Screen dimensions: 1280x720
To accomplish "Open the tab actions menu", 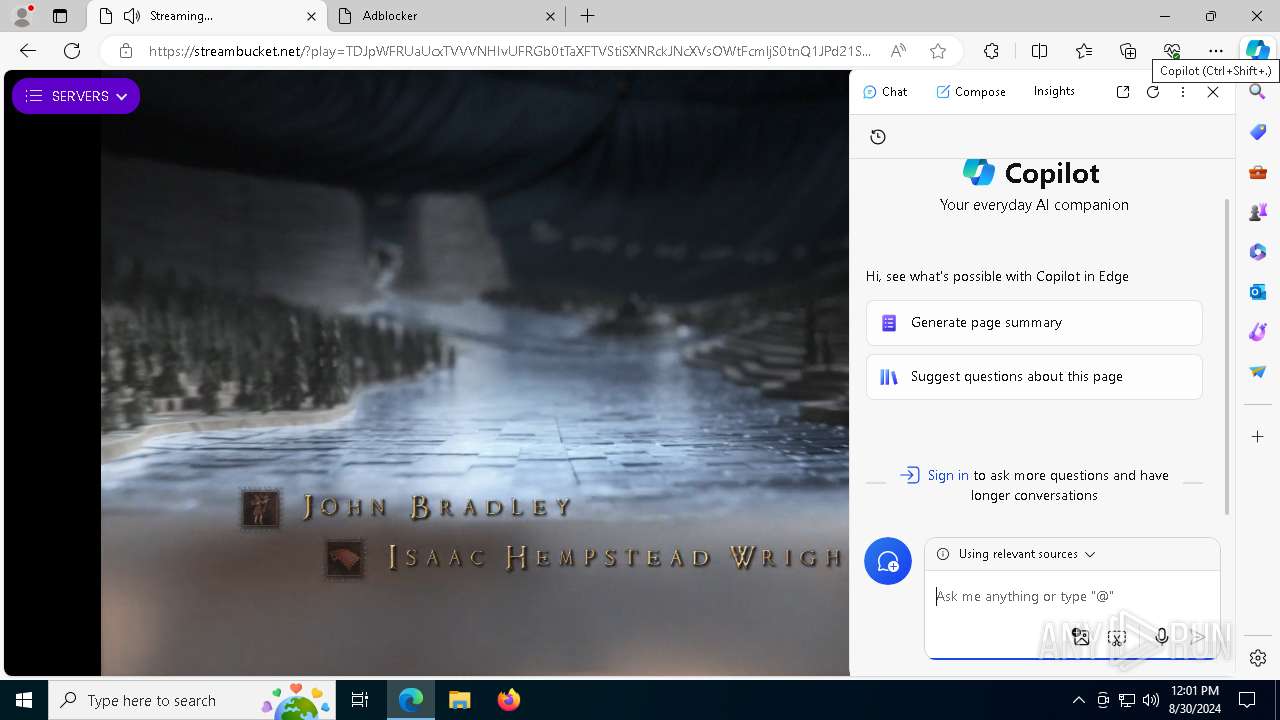I will coord(60,16).
